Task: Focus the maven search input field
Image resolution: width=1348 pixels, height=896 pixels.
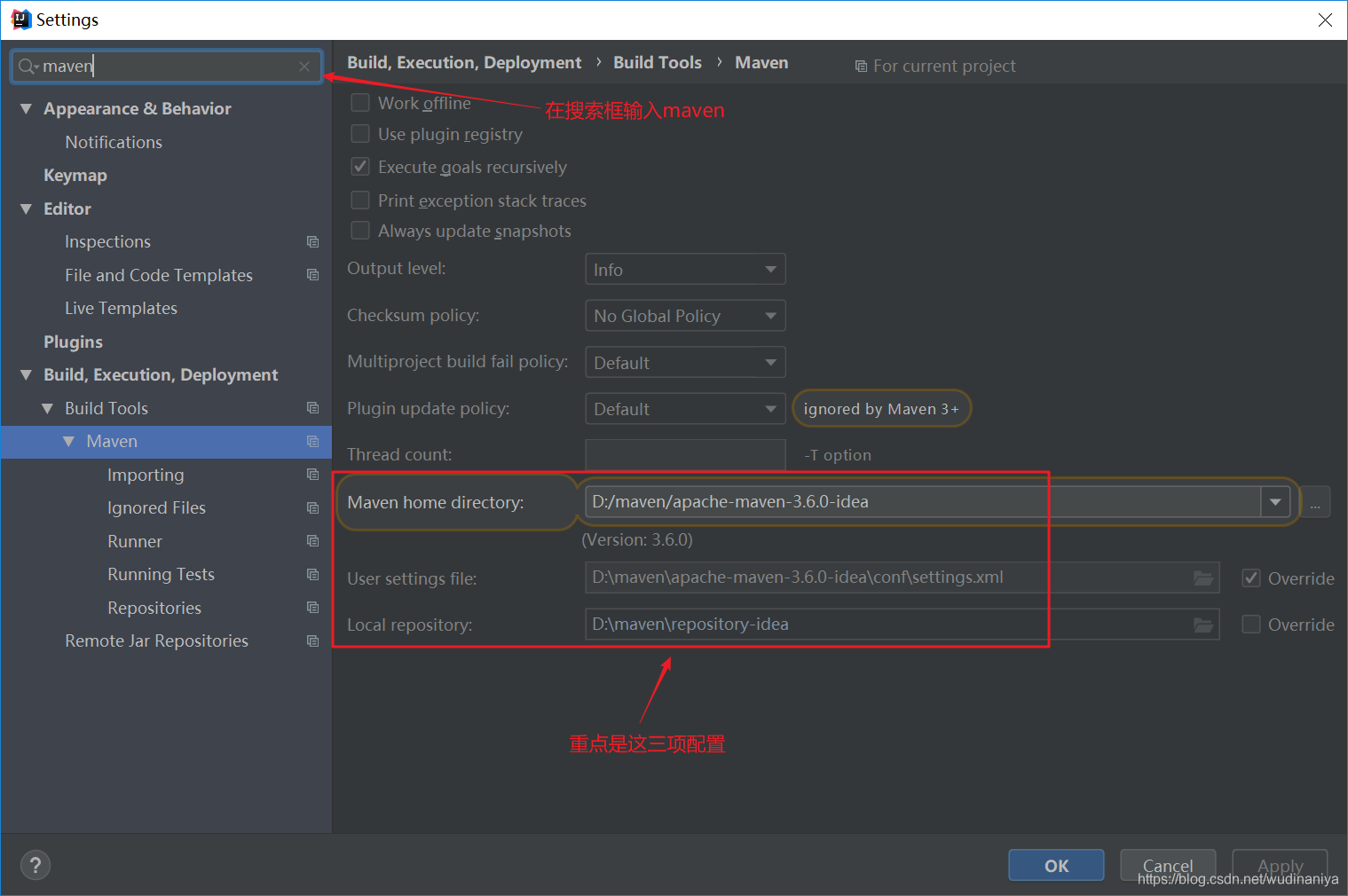Action: click(x=167, y=67)
